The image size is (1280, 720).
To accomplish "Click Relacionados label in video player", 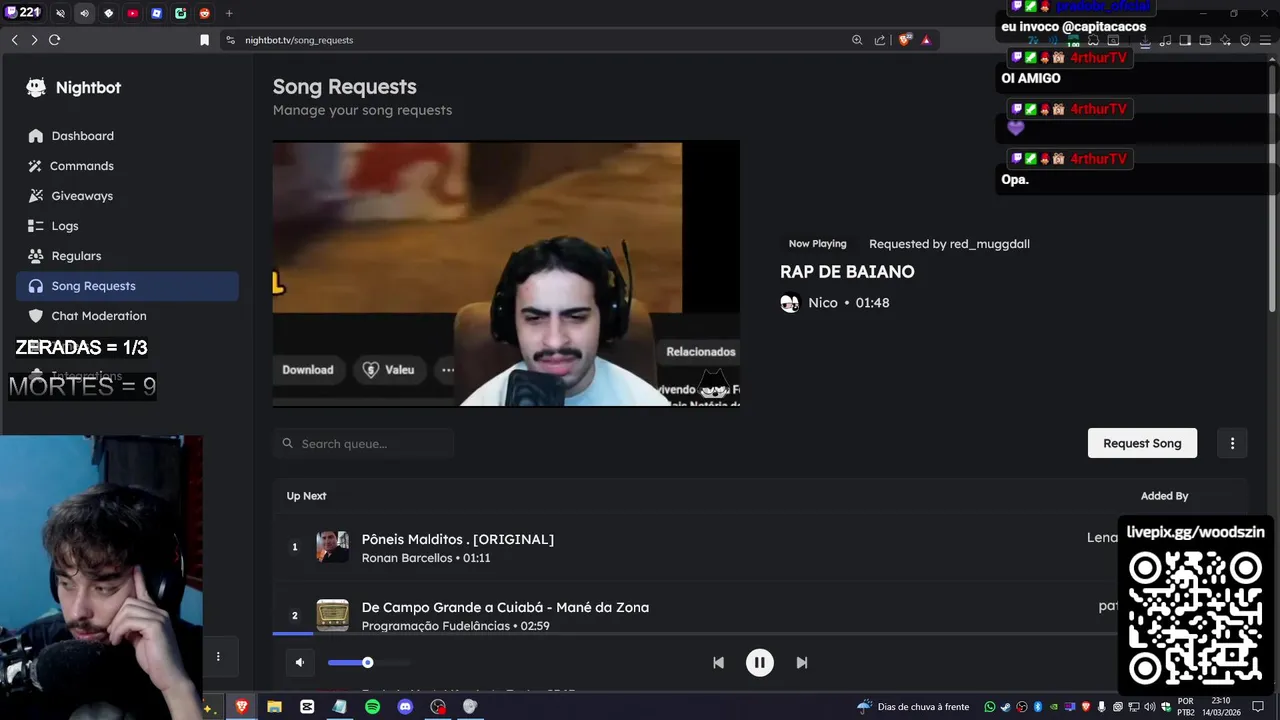I will (x=701, y=352).
